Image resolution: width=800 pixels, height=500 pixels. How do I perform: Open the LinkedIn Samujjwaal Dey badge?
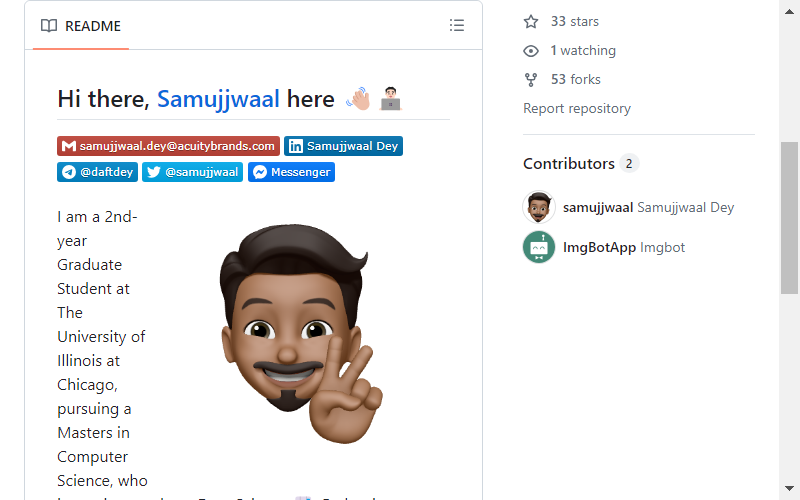pyautogui.click(x=343, y=146)
